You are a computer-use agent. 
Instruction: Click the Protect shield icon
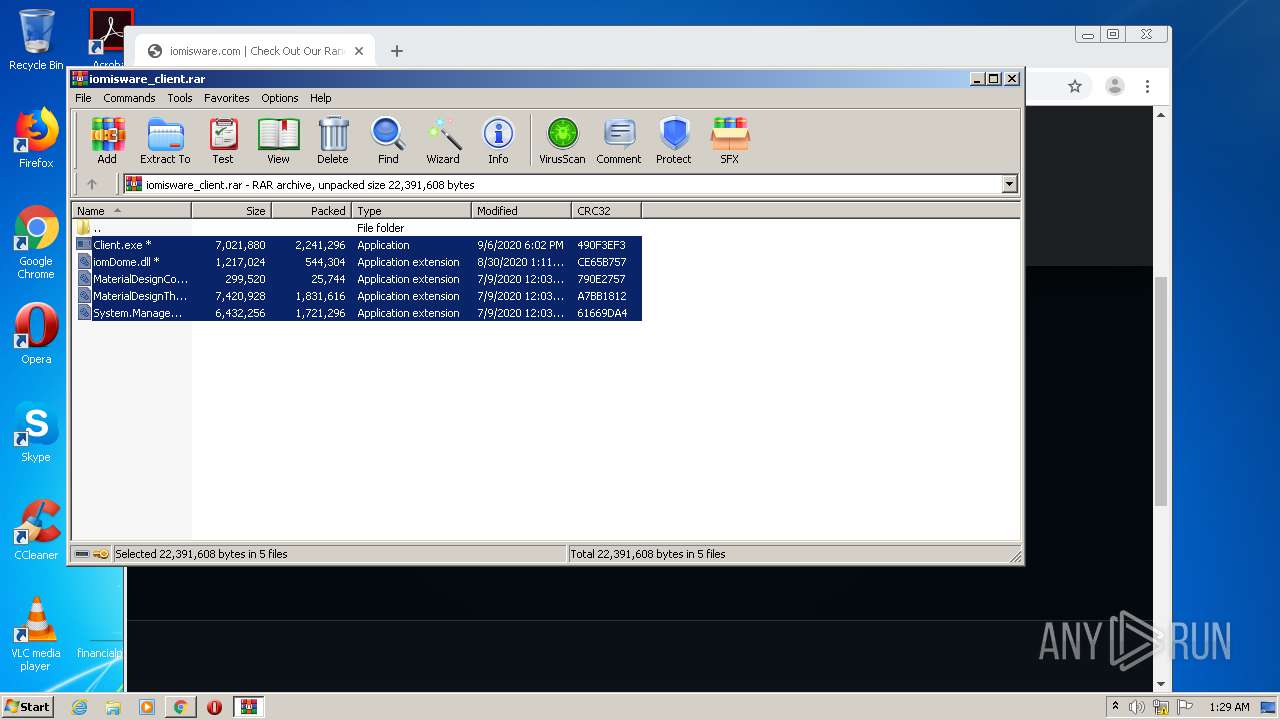(x=674, y=140)
